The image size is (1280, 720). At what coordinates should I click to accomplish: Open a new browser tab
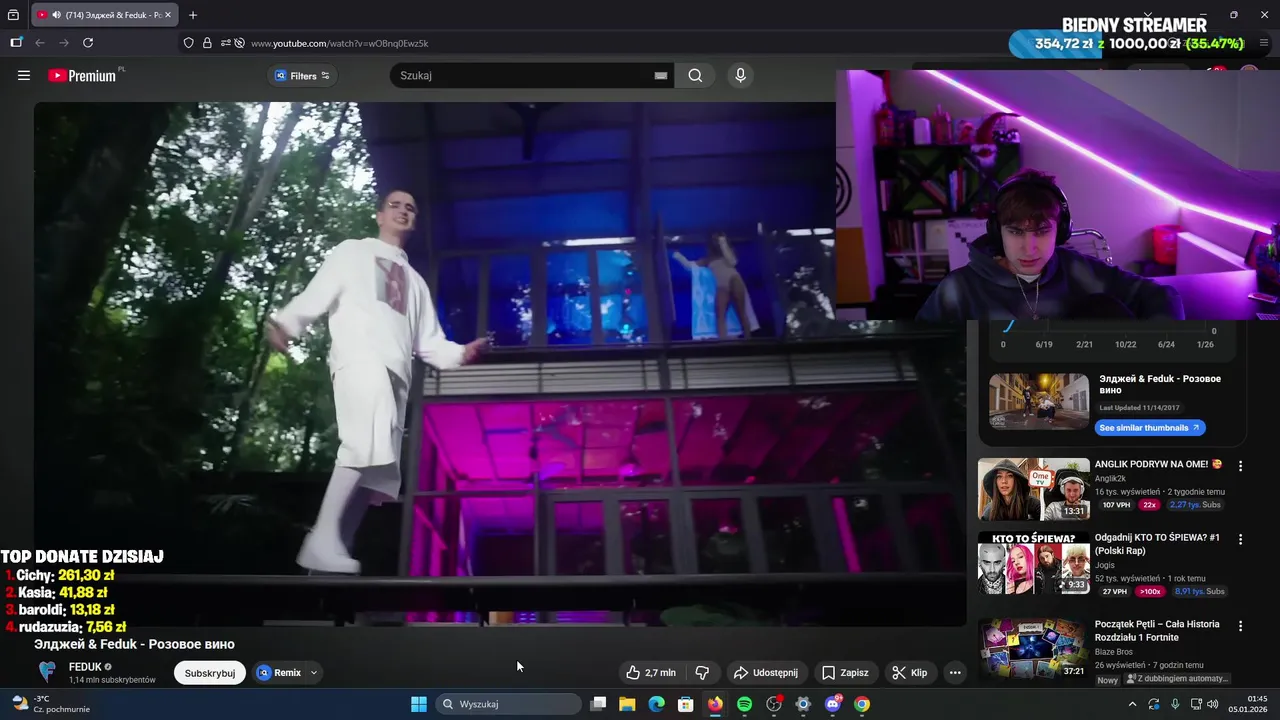[x=193, y=15]
